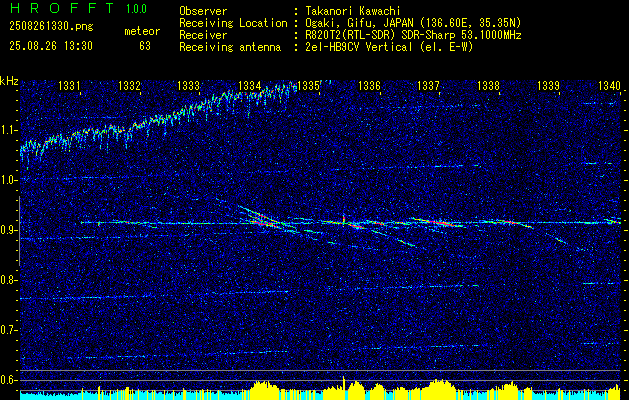Click the yellow signal-level bars below 1337

point(440,389)
